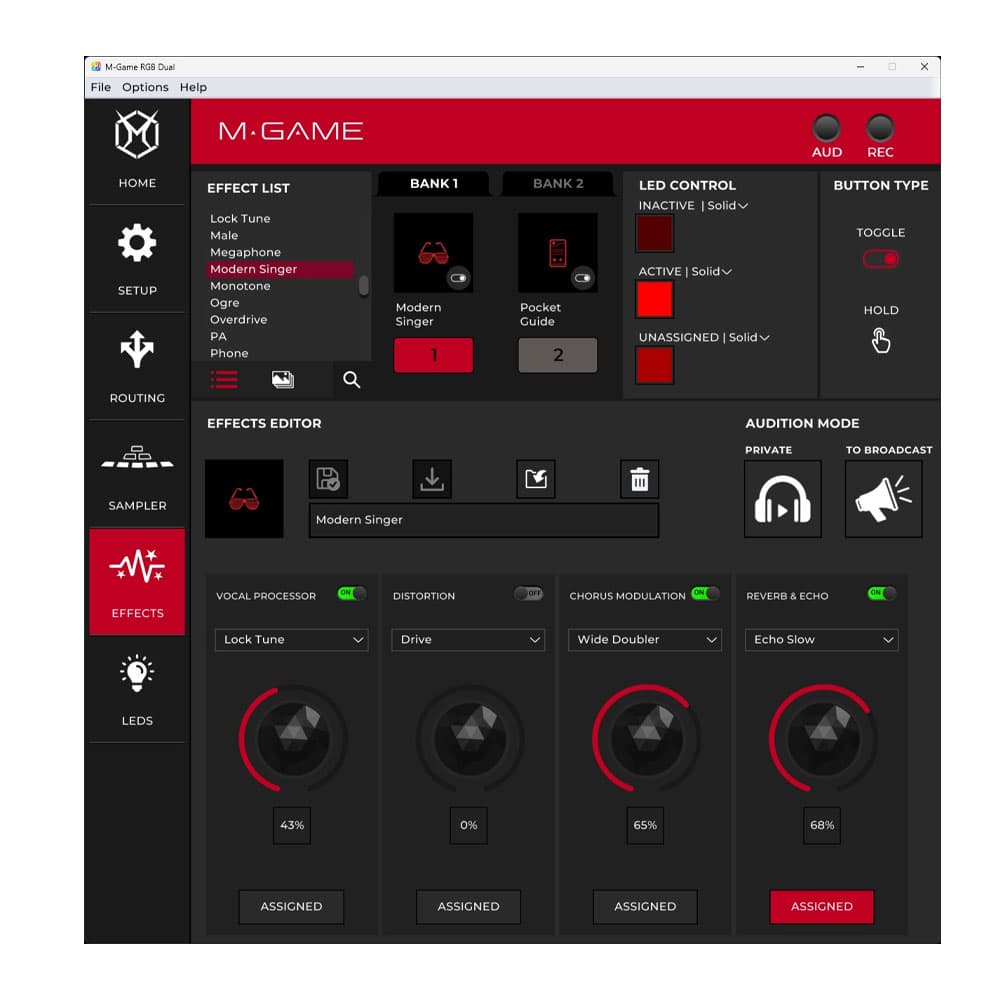Open the LEDS lightbulb section
This screenshot has width=1000, height=1000.
click(136, 689)
